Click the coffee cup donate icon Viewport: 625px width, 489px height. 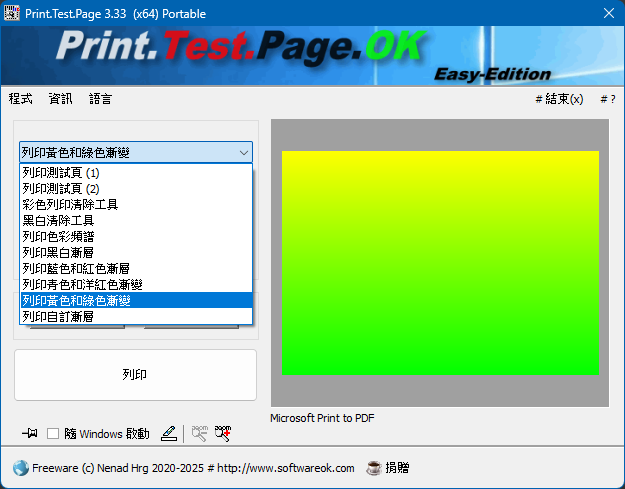pyautogui.click(x=374, y=467)
